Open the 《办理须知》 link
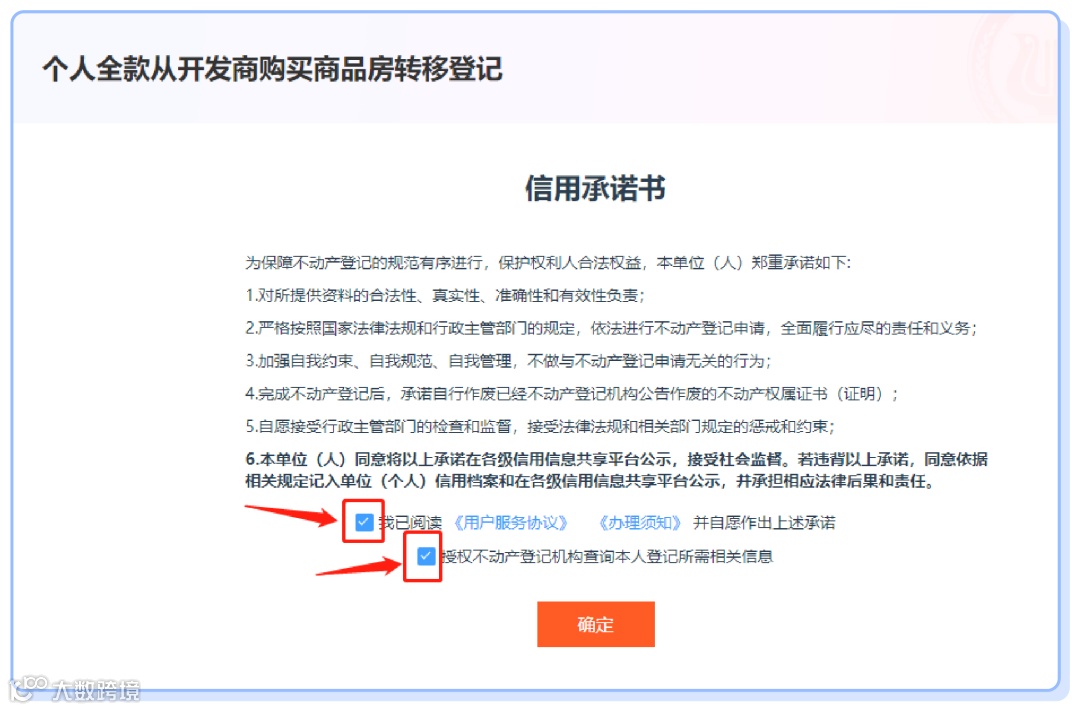This screenshot has width=1080, height=710. tap(640, 523)
